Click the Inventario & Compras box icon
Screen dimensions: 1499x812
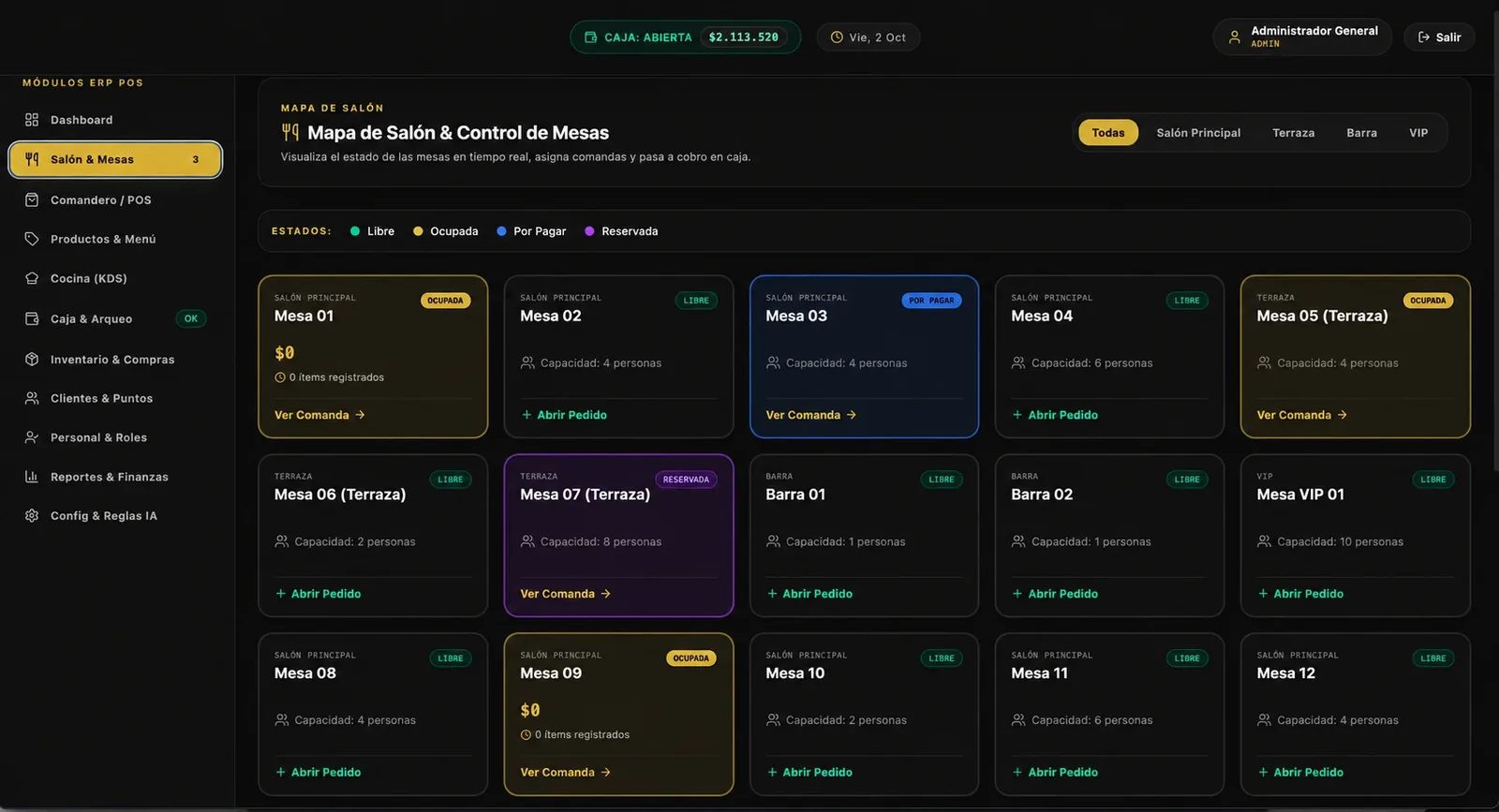[x=32, y=359]
